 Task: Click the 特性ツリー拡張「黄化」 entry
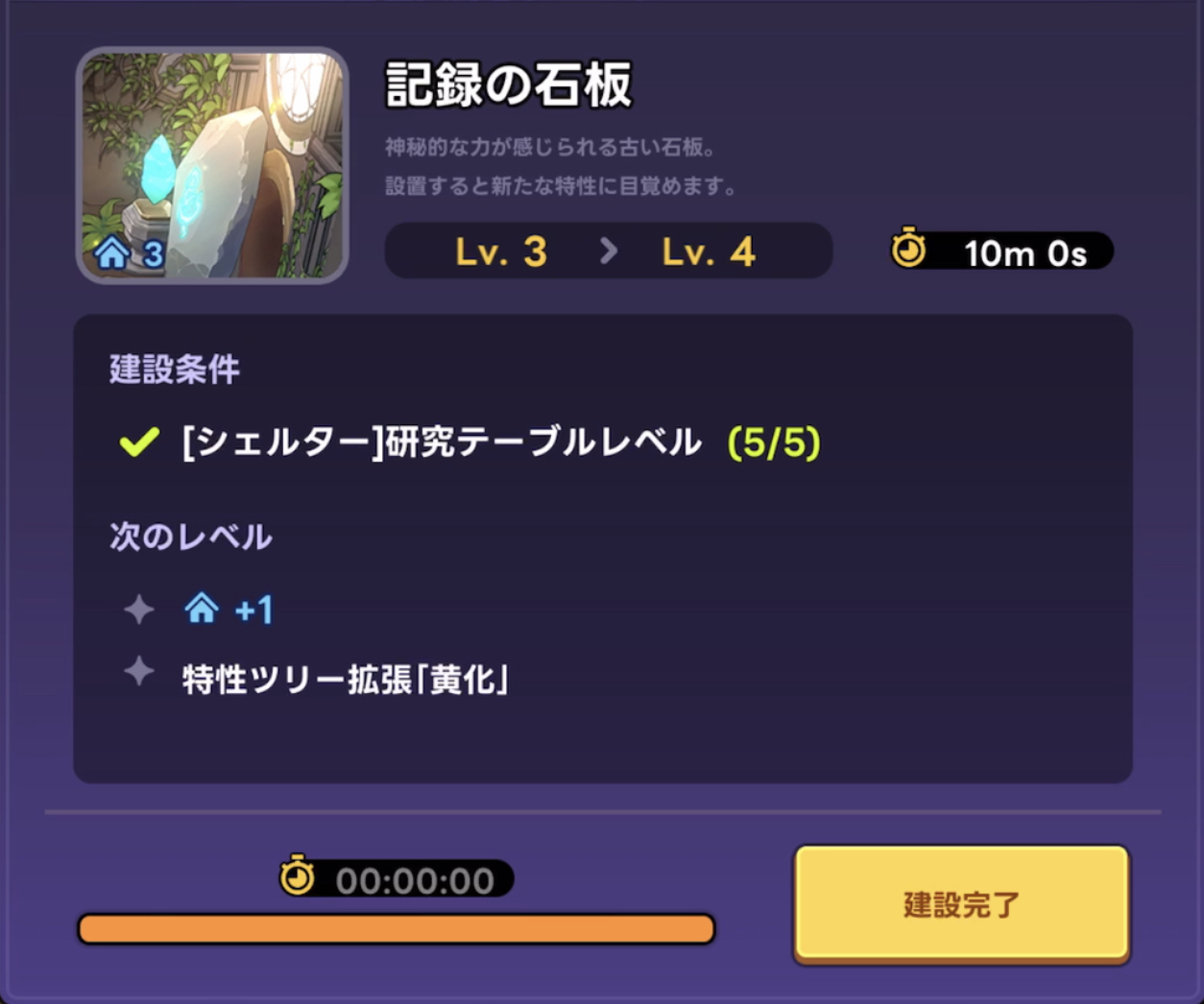(x=346, y=680)
